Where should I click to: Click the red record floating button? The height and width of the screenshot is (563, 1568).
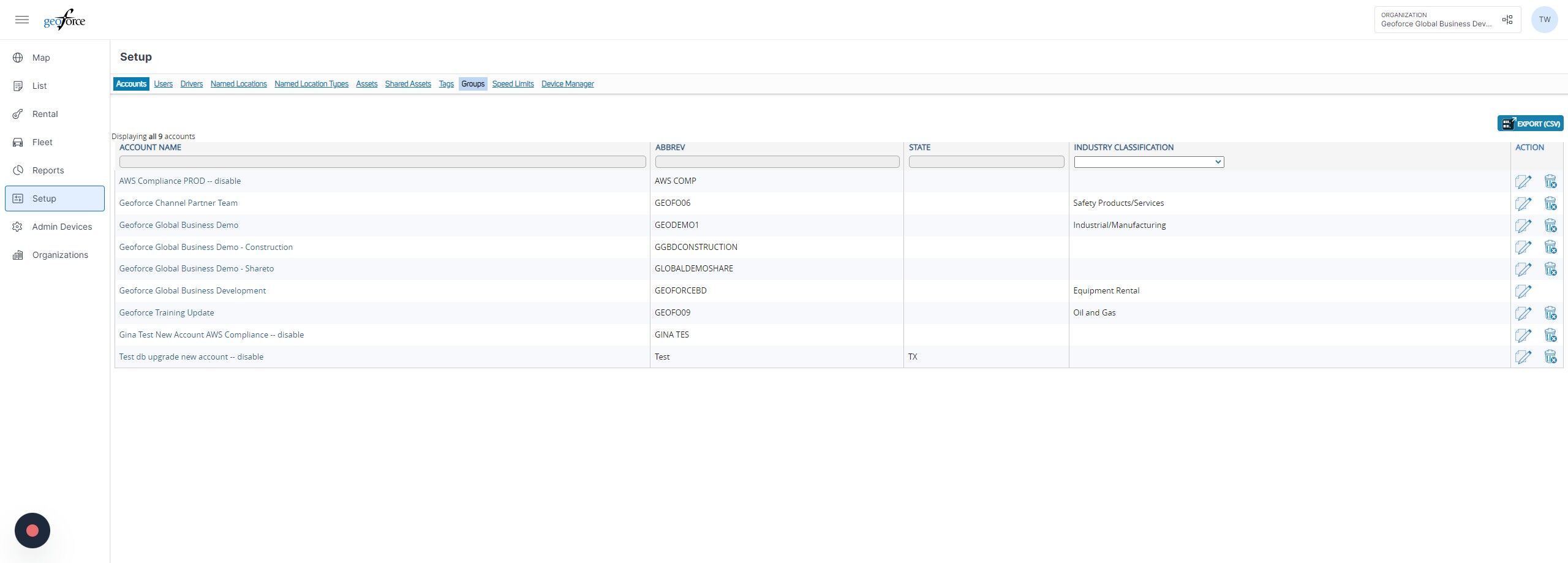pyautogui.click(x=32, y=531)
